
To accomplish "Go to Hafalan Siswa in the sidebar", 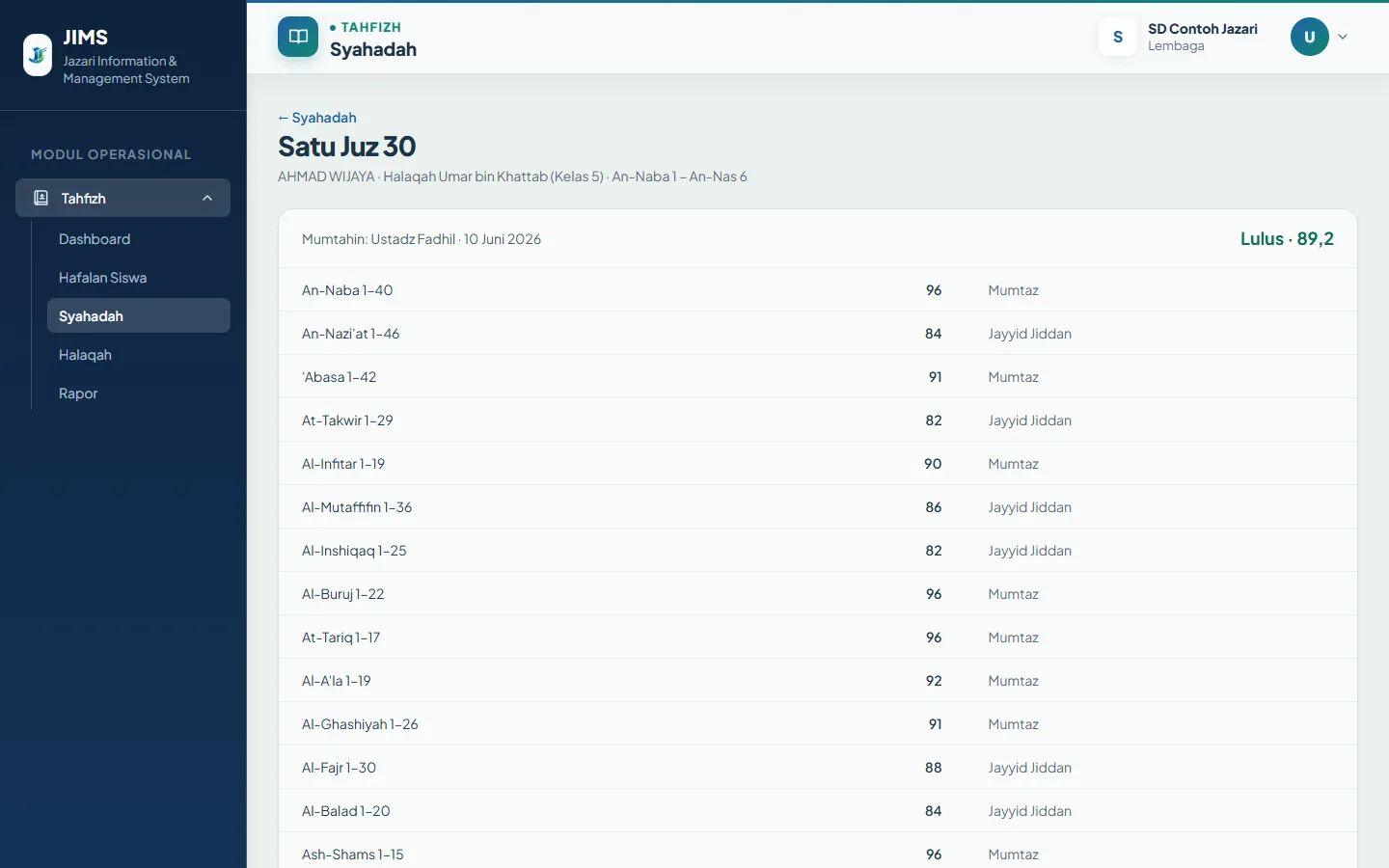I will 139,278.
